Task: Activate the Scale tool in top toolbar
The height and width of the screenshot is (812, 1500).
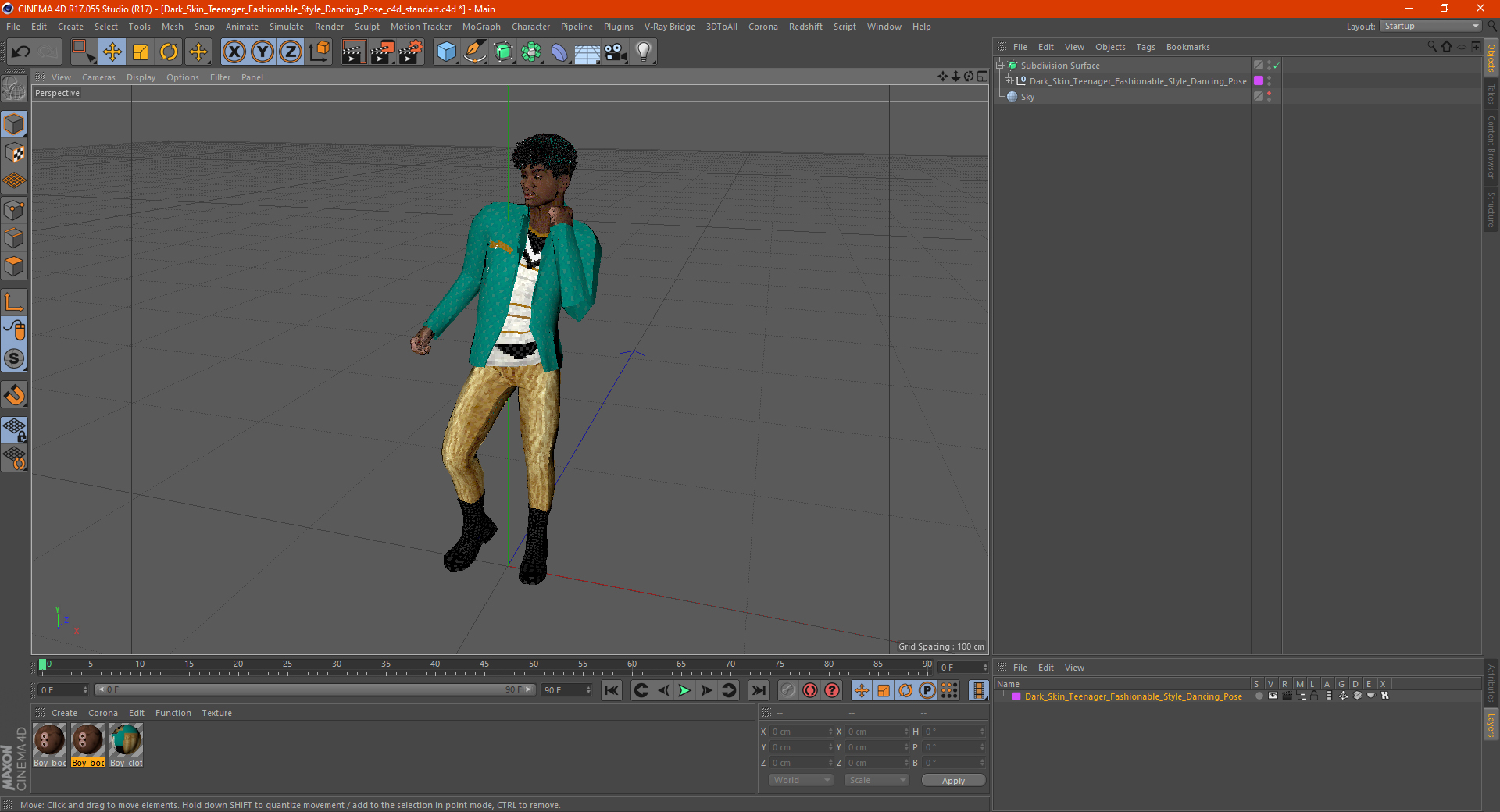Action: pyautogui.click(x=141, y=52)
